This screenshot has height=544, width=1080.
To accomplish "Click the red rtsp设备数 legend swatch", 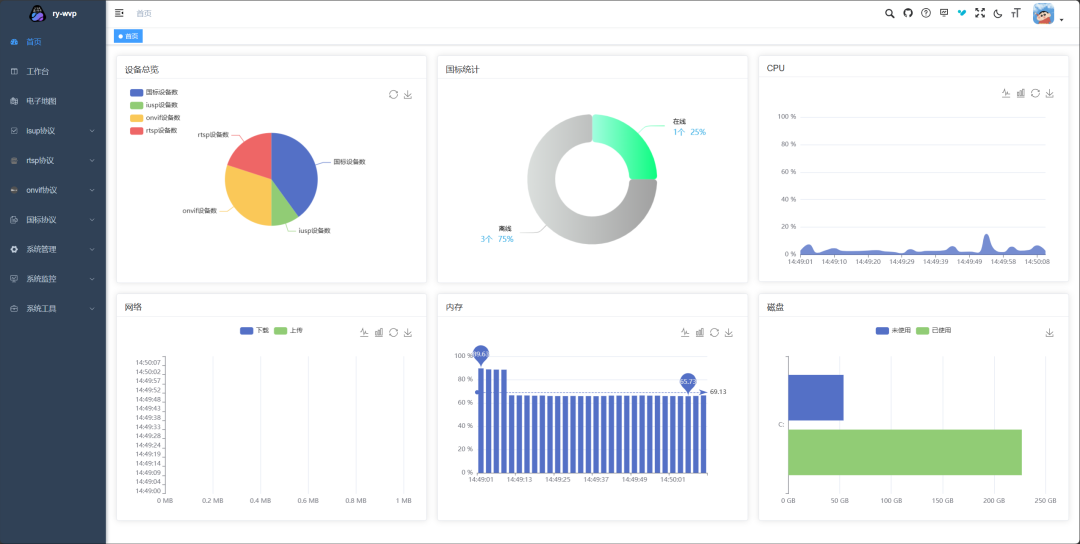I will pos(136,130).
